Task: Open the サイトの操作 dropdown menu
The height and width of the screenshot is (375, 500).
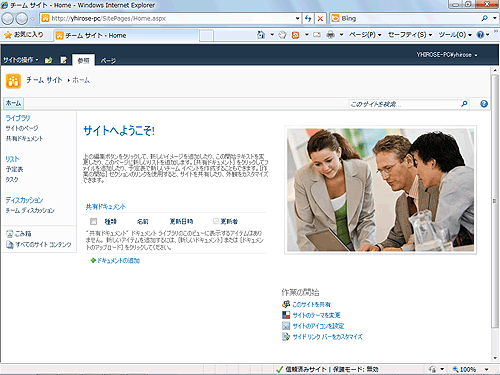Action: [x=21, y=60]
